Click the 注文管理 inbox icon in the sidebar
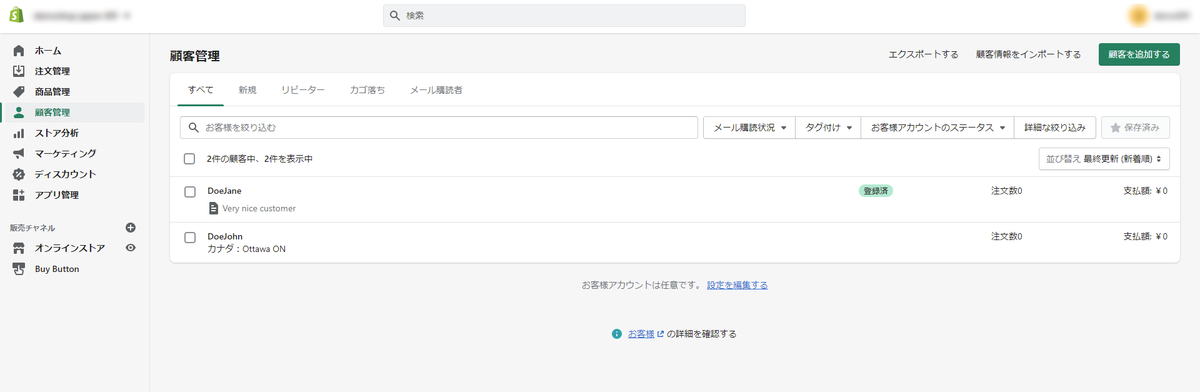The image size is (1200, 392). tap(18, 71)
